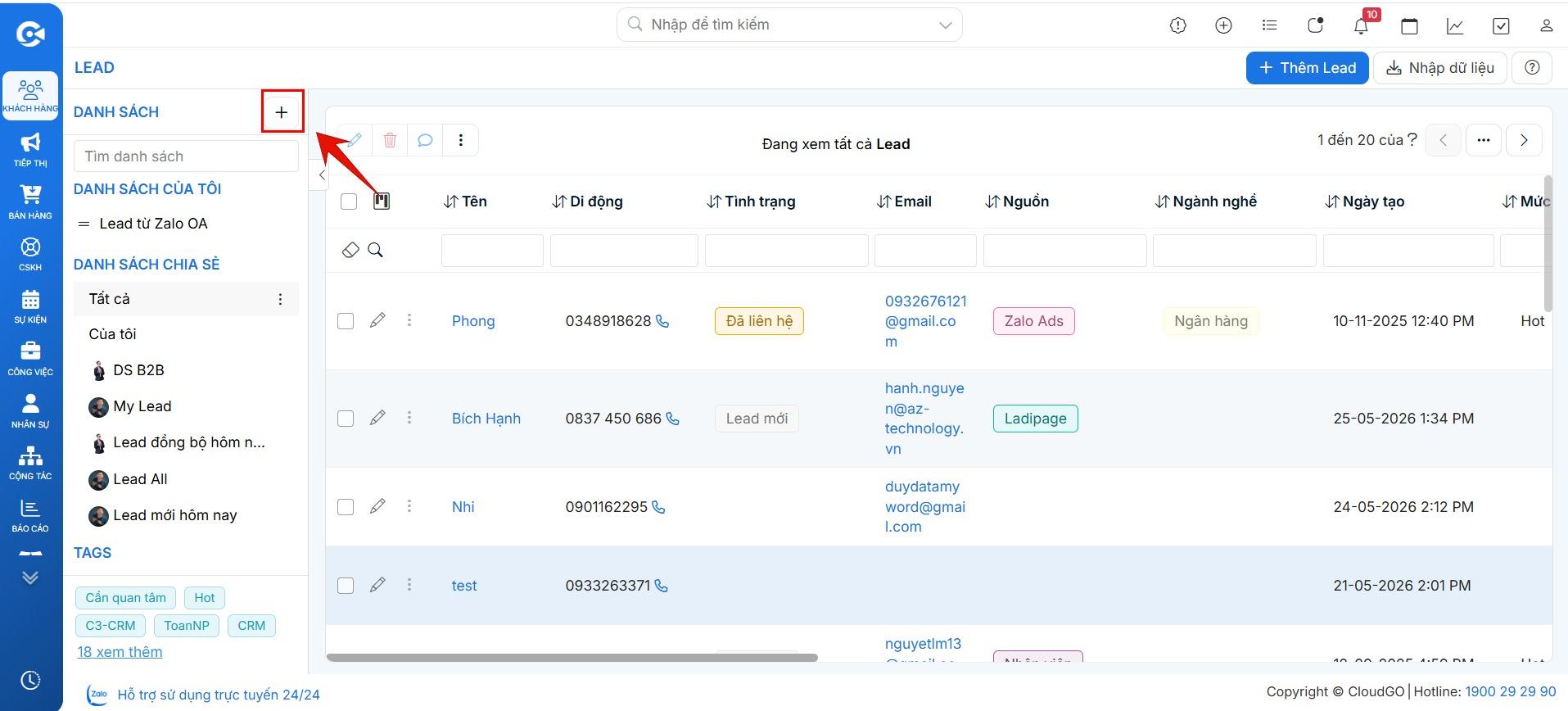Click the vertical table scrollbar
1568x711 pixels.
(1547, 243)
